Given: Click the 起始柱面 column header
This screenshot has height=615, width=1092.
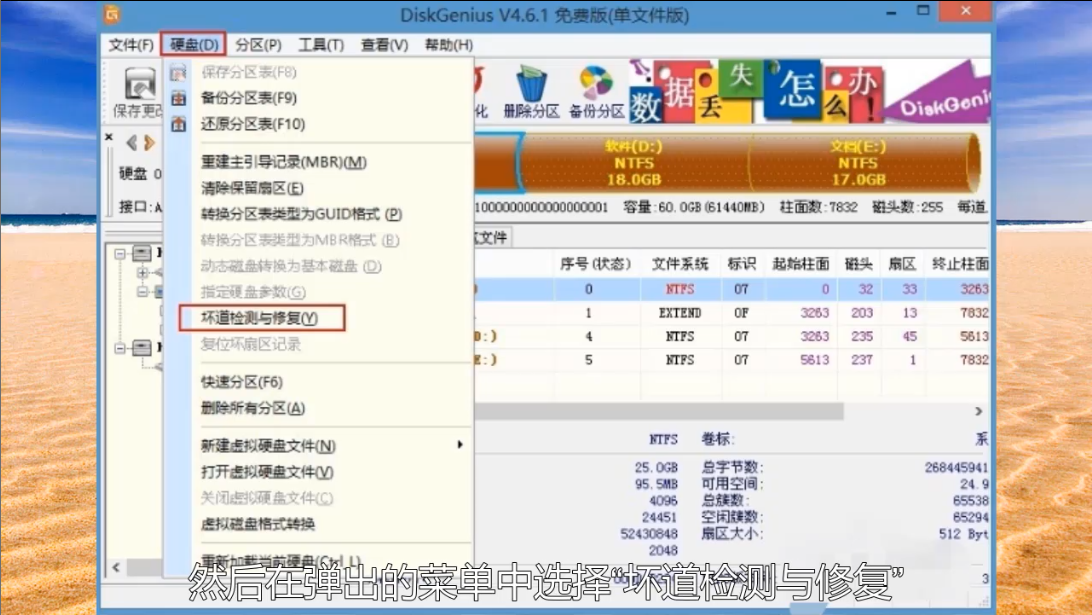Looking at the screenshot, I should 801,264.
